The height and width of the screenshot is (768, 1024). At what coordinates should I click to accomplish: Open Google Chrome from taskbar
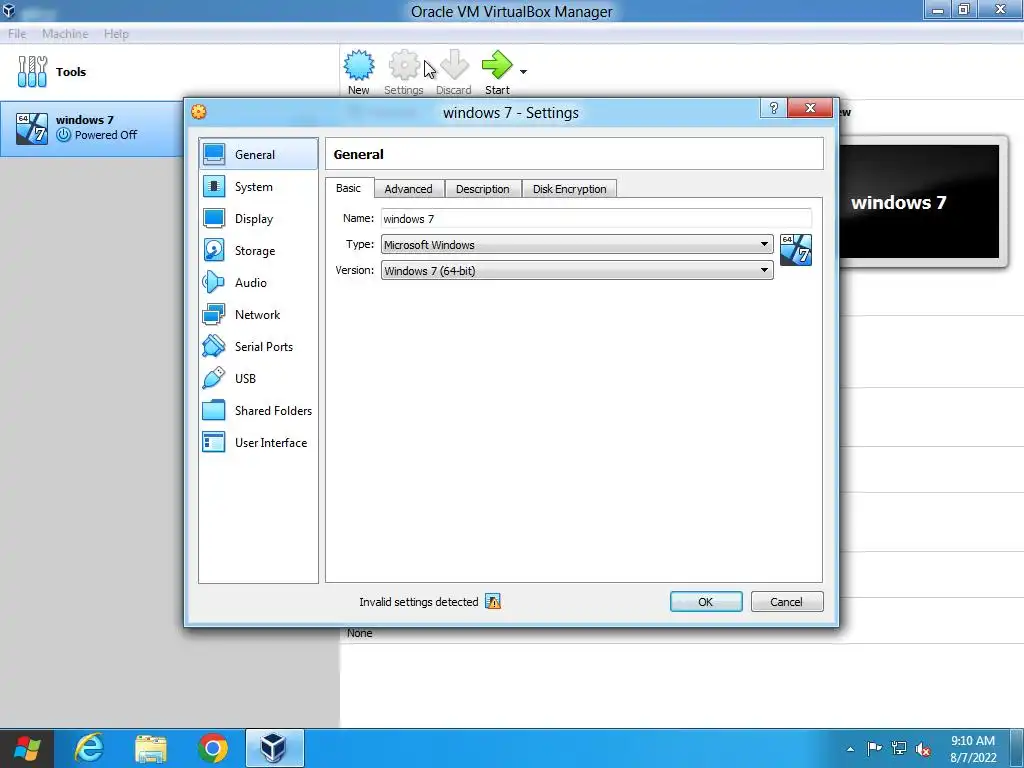(212, 748)
